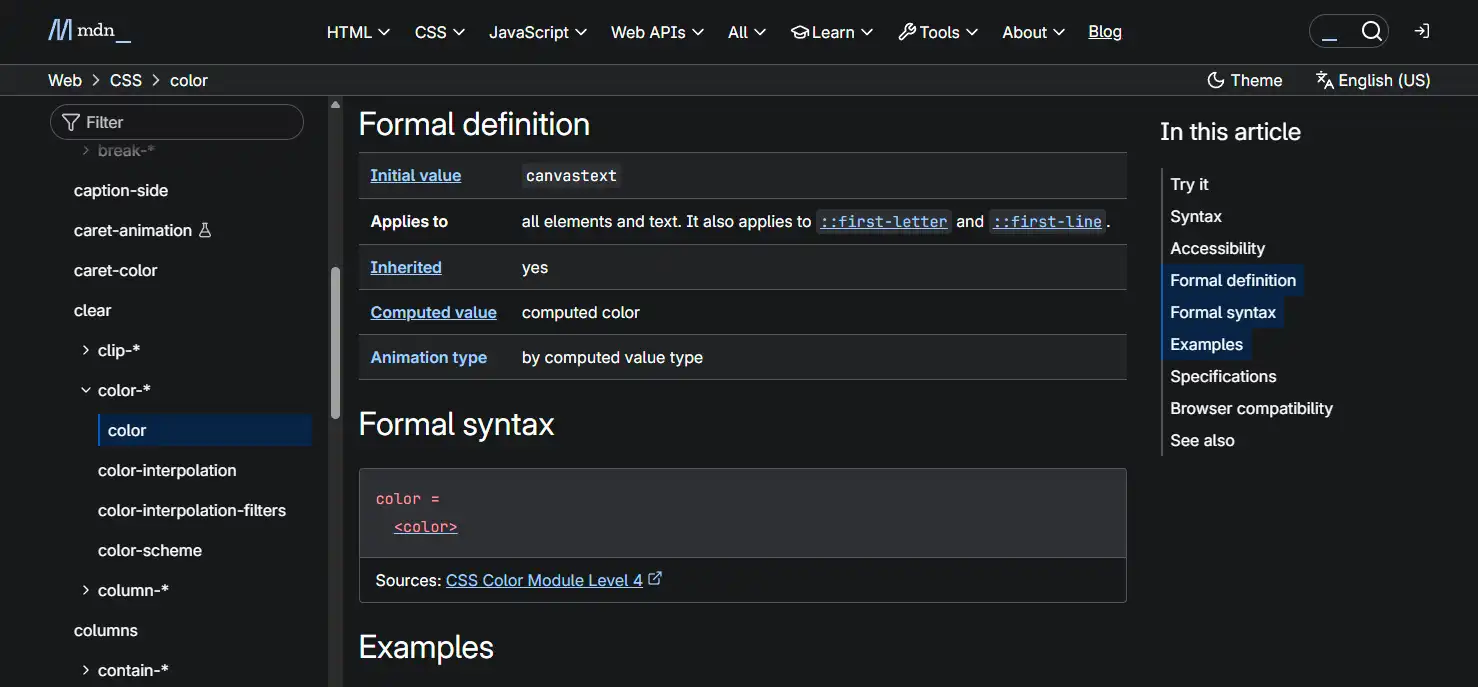Click the MDN logo

(88, 31)
